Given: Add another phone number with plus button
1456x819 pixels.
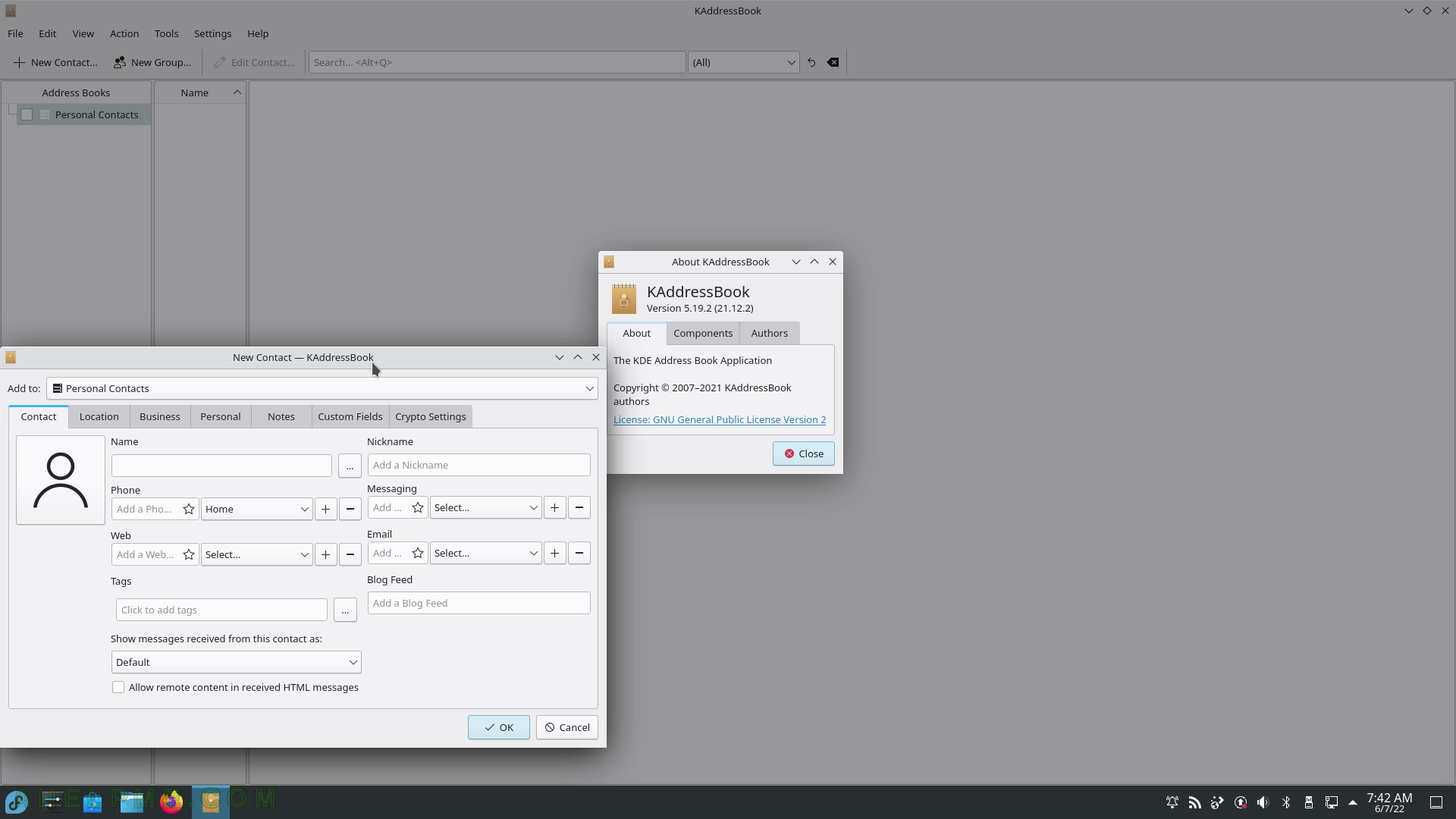Looking at the screenshot, I should (x=325, y=509).
